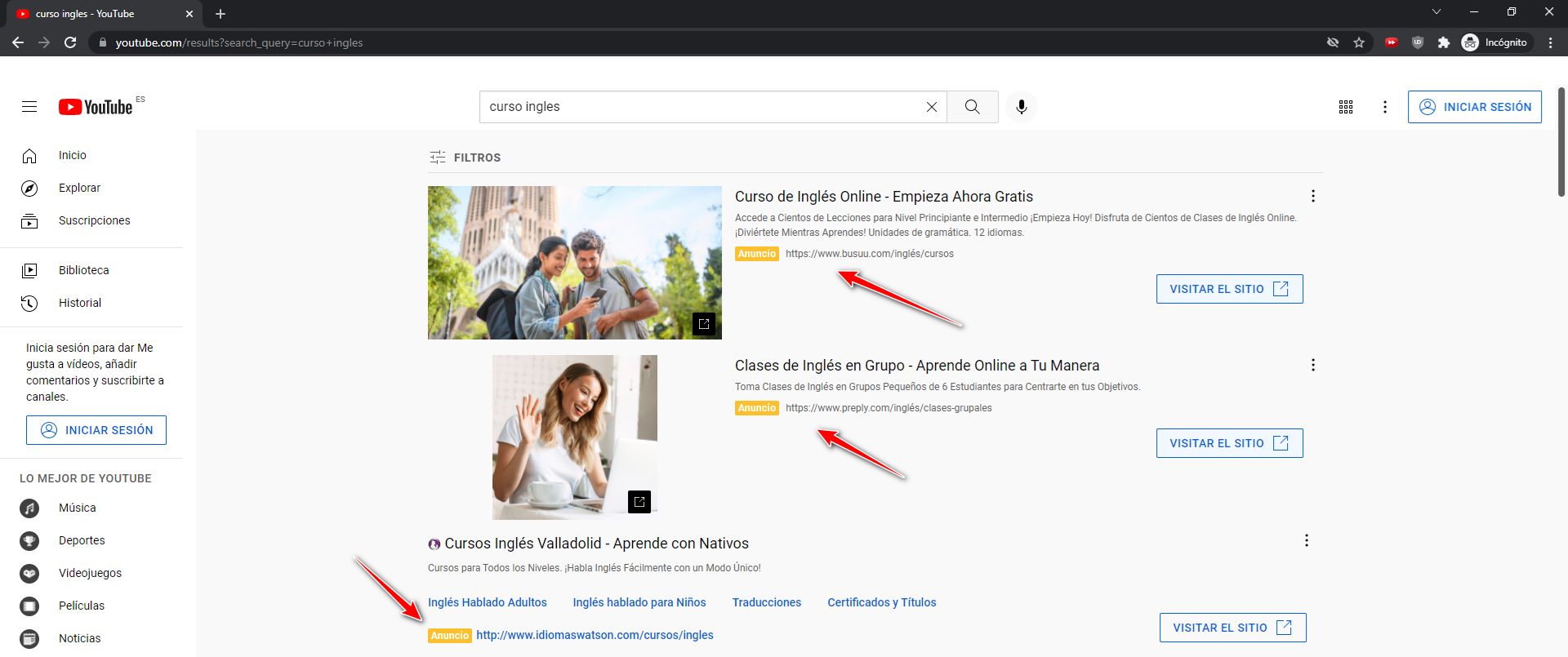Click the page vertical scrollbar
Image resolution: width=1568 pixels, height=657 pixels.
tap(1561, 141)
